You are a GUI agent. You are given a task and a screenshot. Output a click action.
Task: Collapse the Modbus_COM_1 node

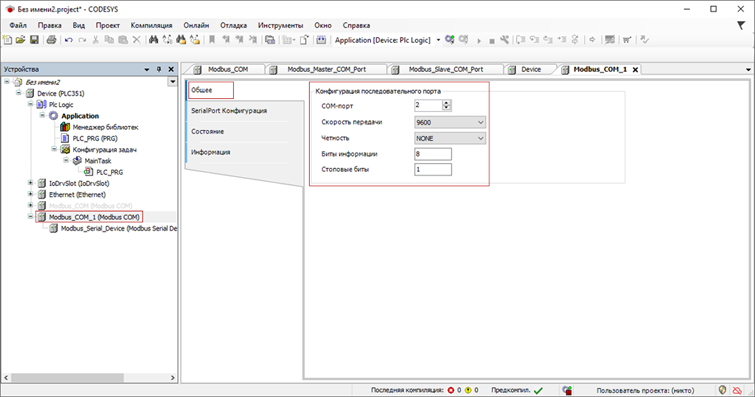(30, 216)
